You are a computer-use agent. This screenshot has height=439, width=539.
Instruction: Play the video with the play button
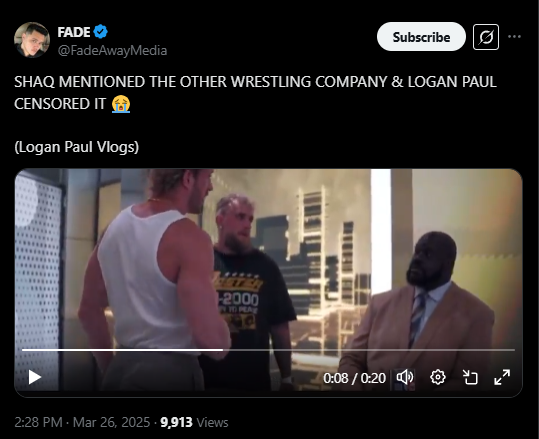(x=35, y=377)
